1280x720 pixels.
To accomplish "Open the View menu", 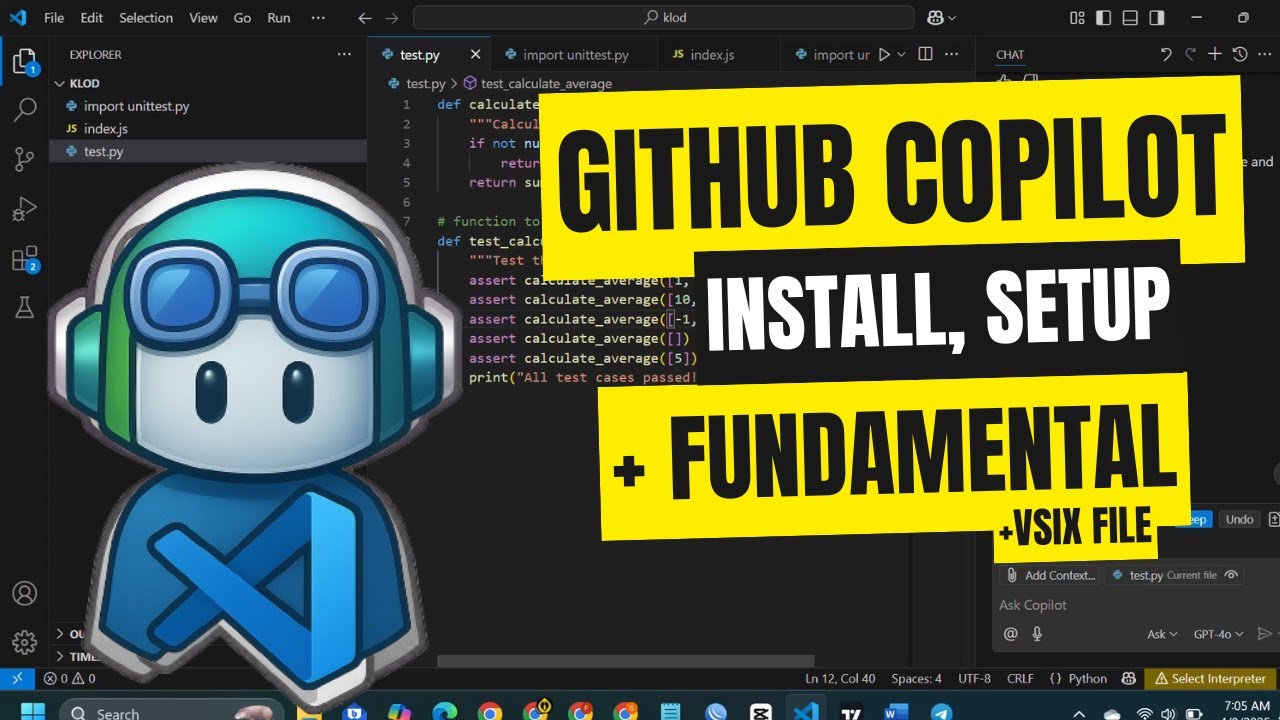I will (203, 18).
